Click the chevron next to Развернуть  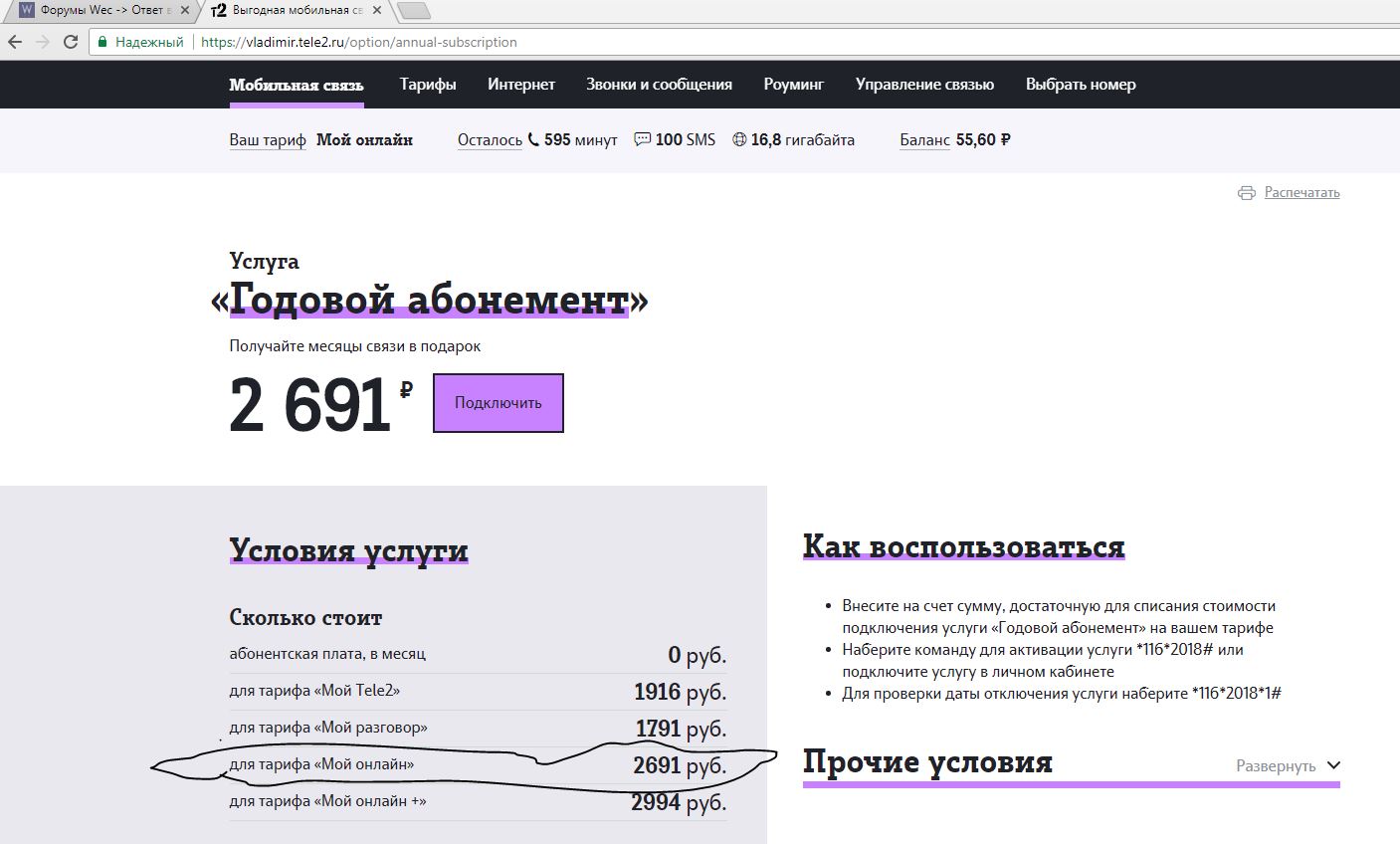click(1333, 765)
